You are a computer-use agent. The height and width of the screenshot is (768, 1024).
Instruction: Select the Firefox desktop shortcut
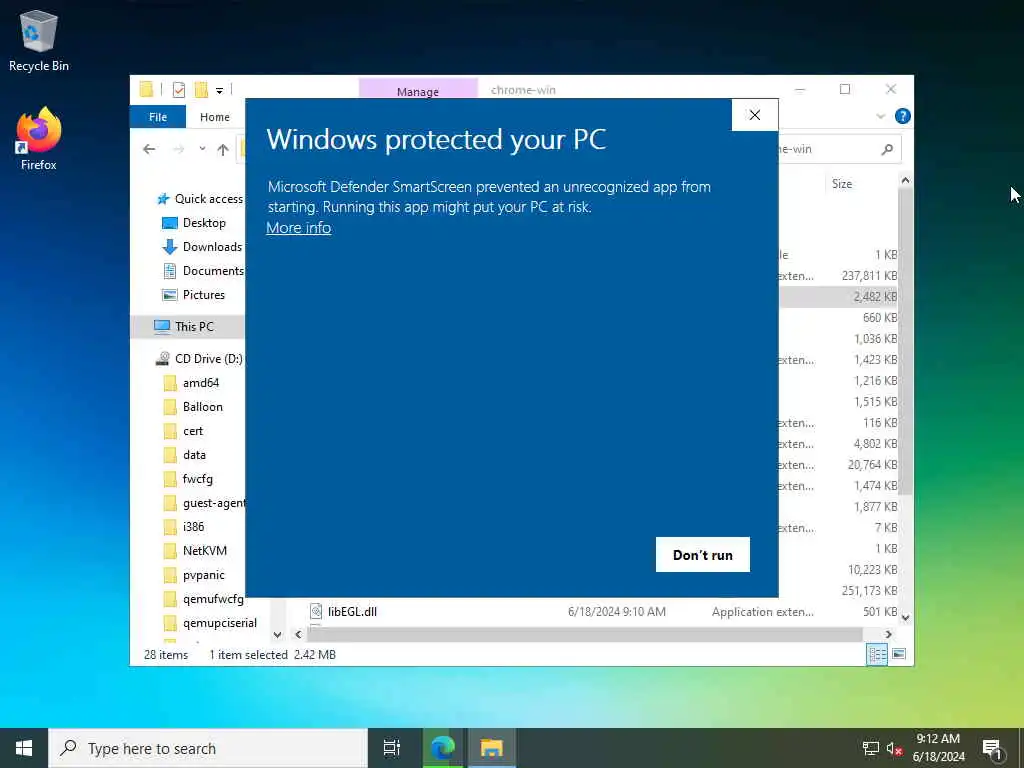[39, 139]
